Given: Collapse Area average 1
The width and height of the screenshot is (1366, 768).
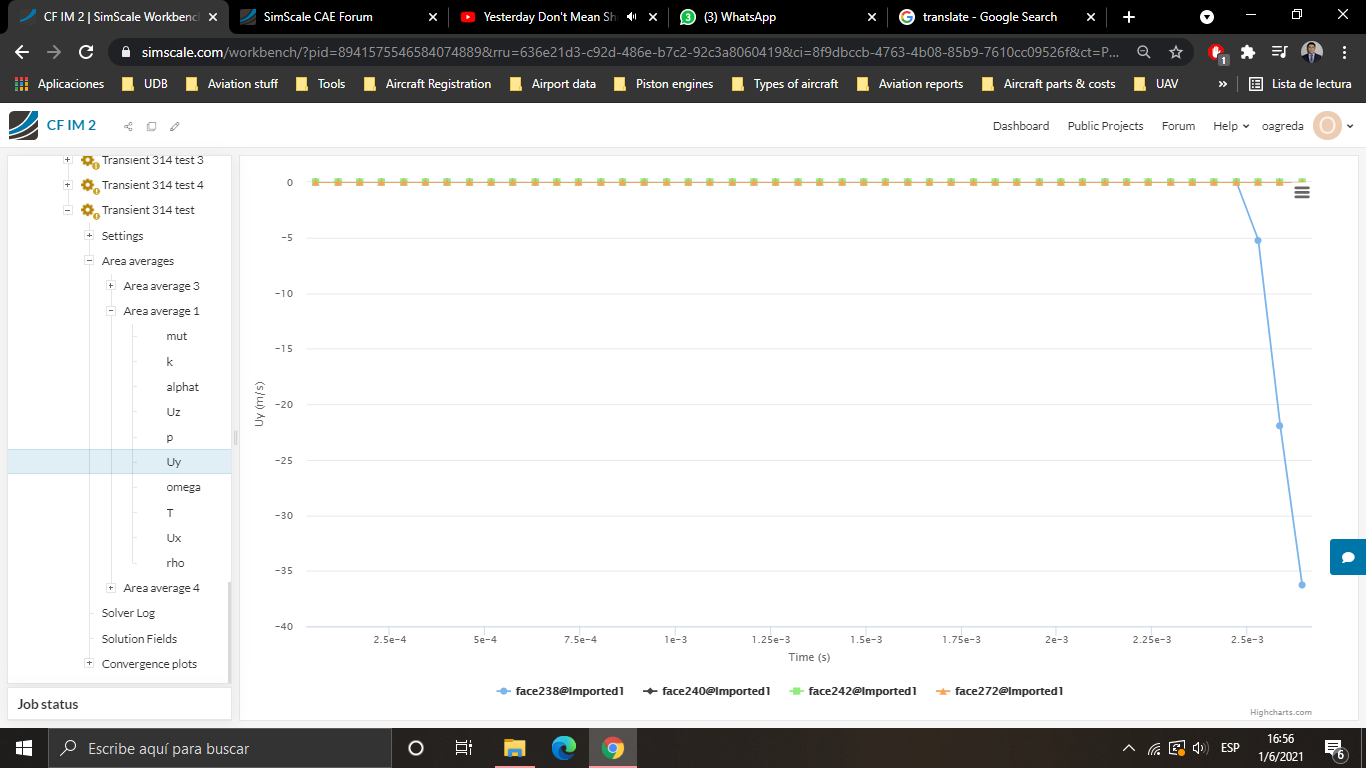Looking at the screenshot, I should coord(111,311).
